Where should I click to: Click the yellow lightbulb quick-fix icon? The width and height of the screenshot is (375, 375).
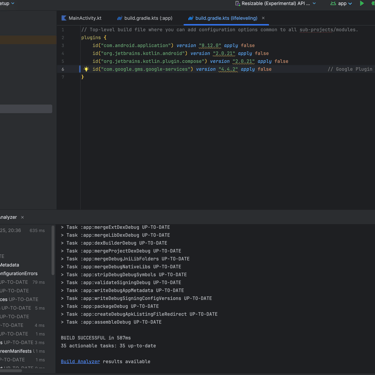86,69
